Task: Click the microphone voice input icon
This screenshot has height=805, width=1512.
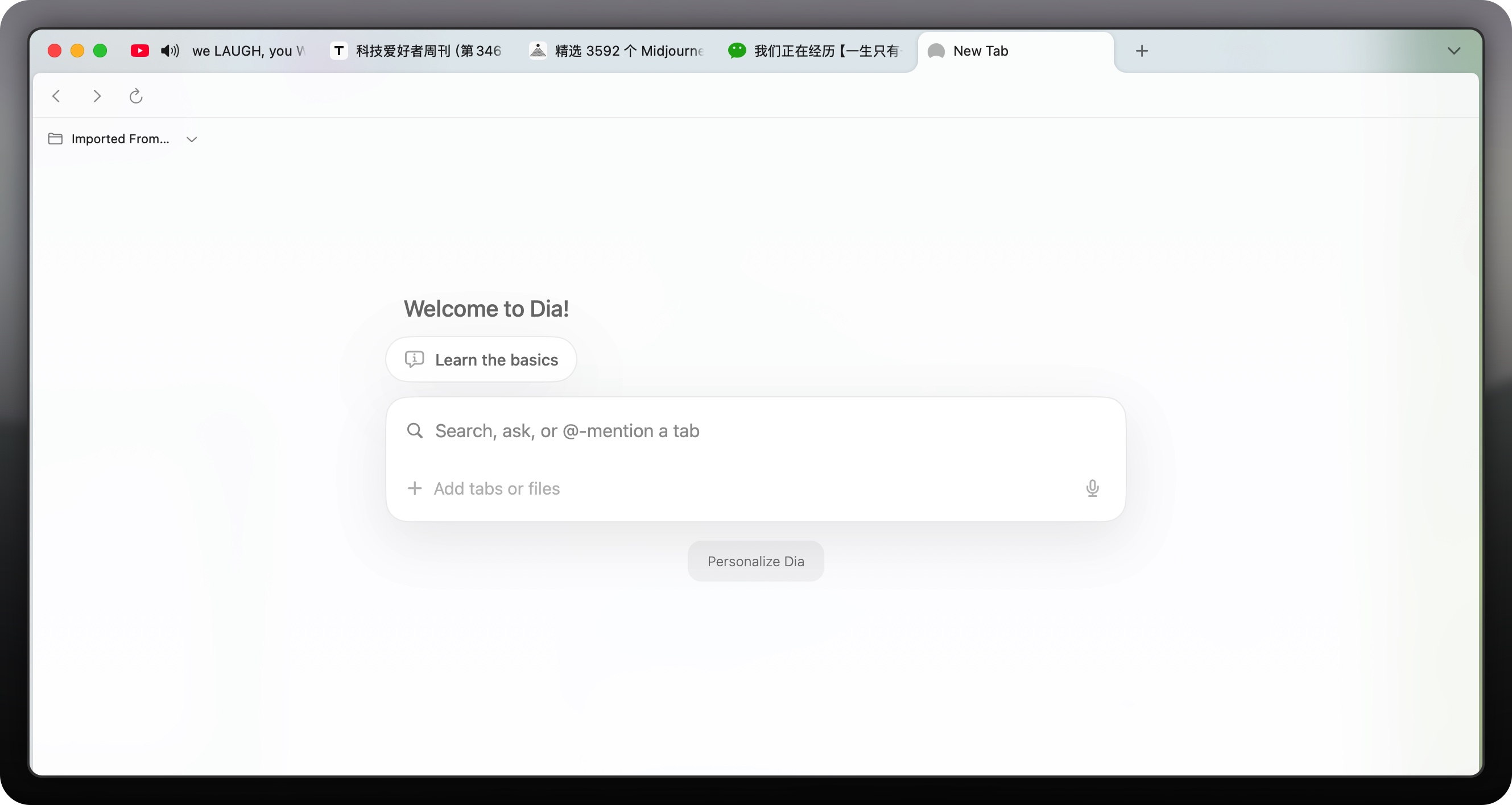Action: pyautogui.click(x=1092, y=488)
